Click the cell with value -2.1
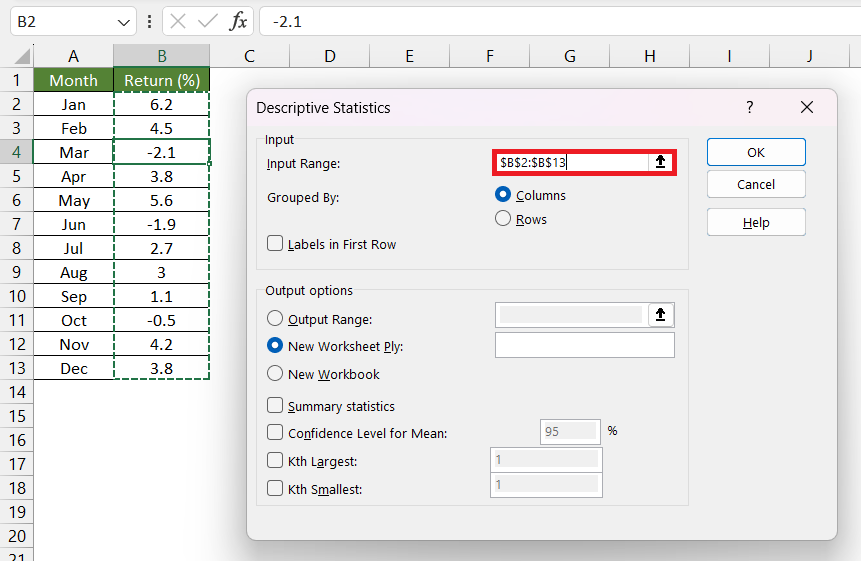This screenshot has height=561, width=861. coord(161,152)
